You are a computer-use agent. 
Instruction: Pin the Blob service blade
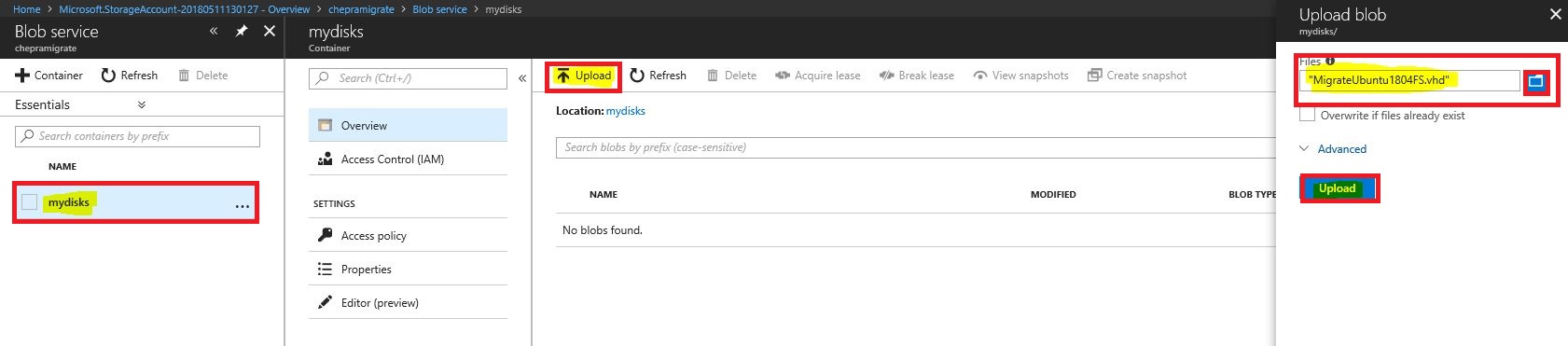pos(241,31)
